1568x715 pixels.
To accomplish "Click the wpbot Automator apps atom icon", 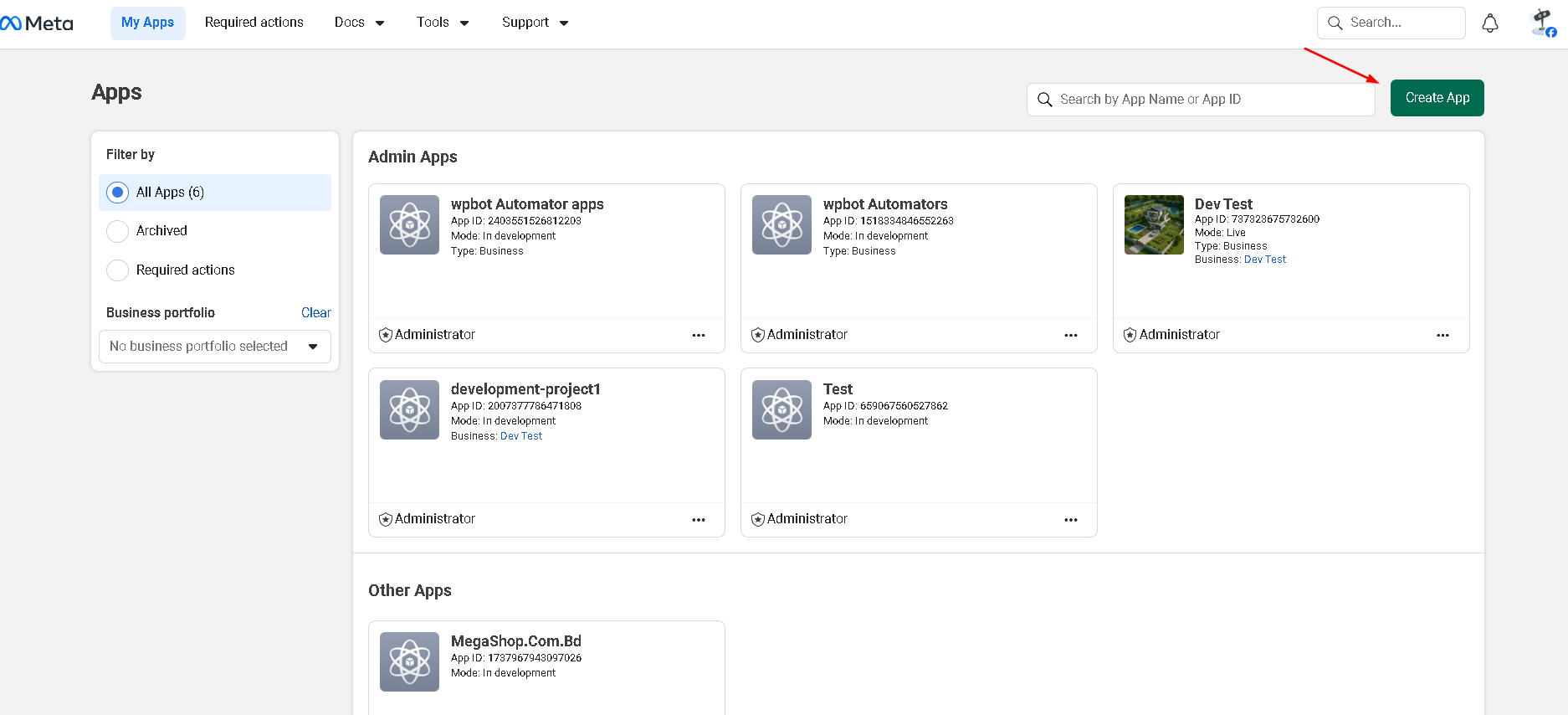I will (x=409, y=225).
